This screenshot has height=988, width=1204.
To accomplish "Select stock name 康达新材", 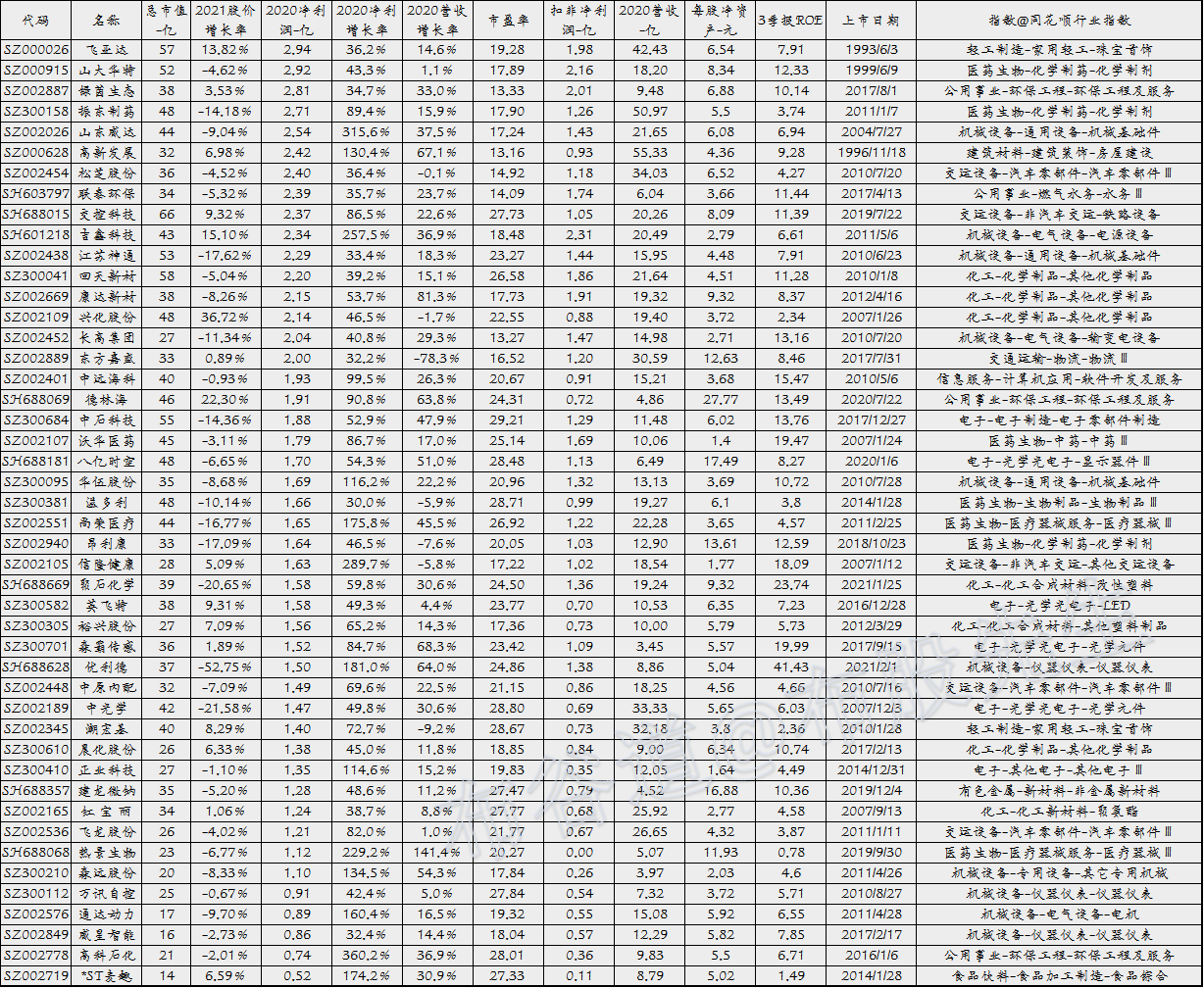I will (x=107, y=297).
